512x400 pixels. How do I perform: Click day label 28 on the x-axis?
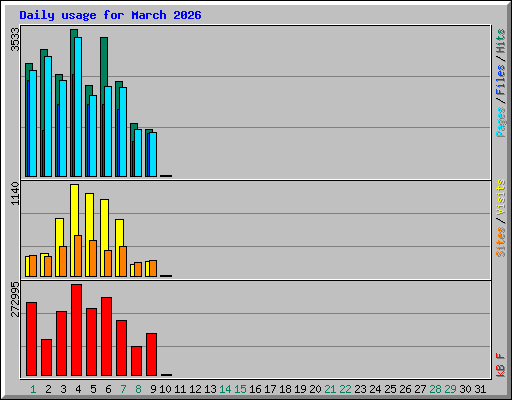click(x=435, y=389)
